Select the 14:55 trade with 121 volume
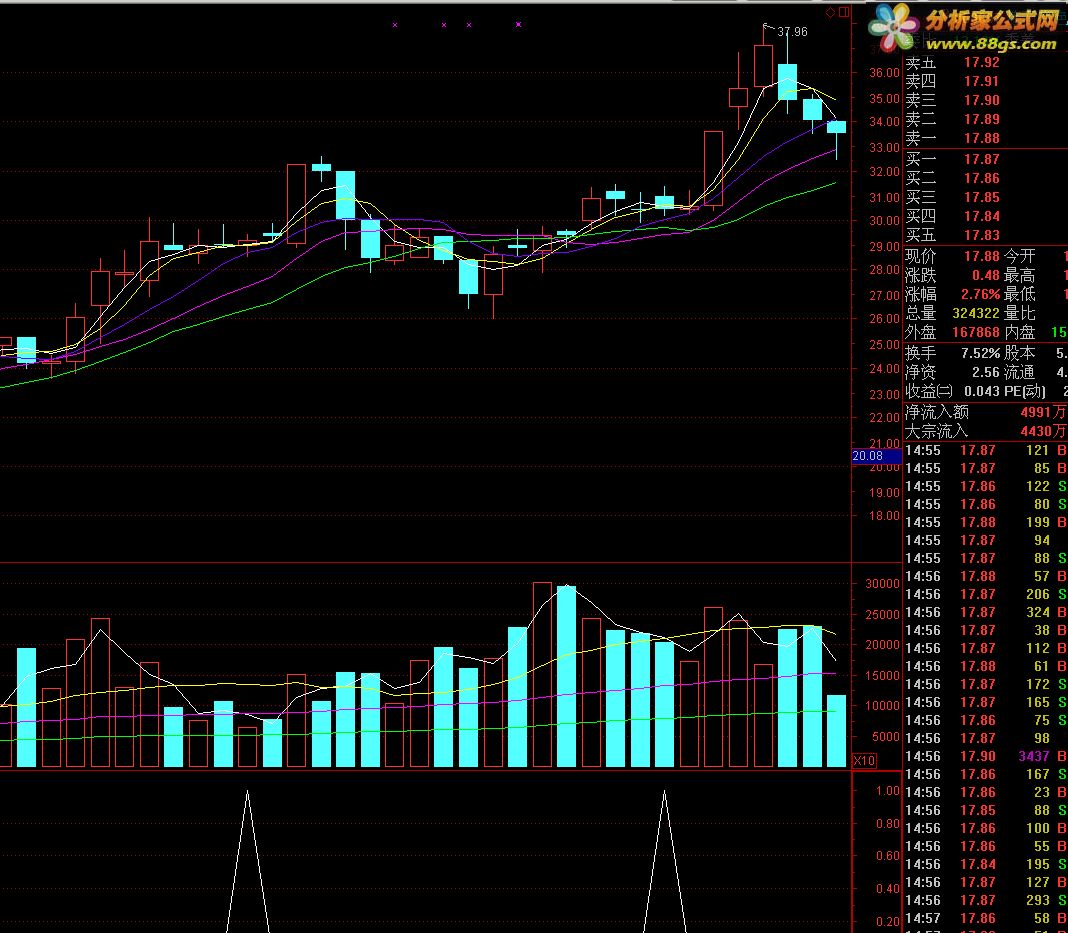1068x933 pixels. (985, 451)
